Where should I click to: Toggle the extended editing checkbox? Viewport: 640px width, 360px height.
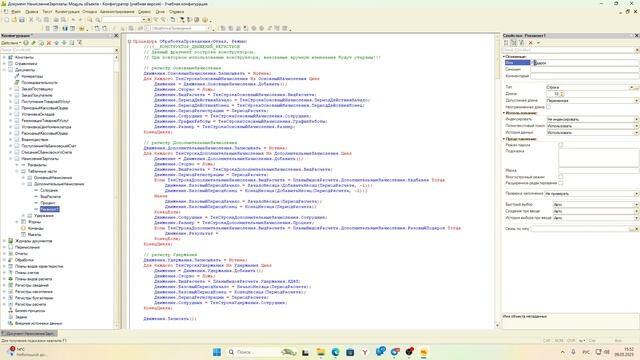click(561, 183)
